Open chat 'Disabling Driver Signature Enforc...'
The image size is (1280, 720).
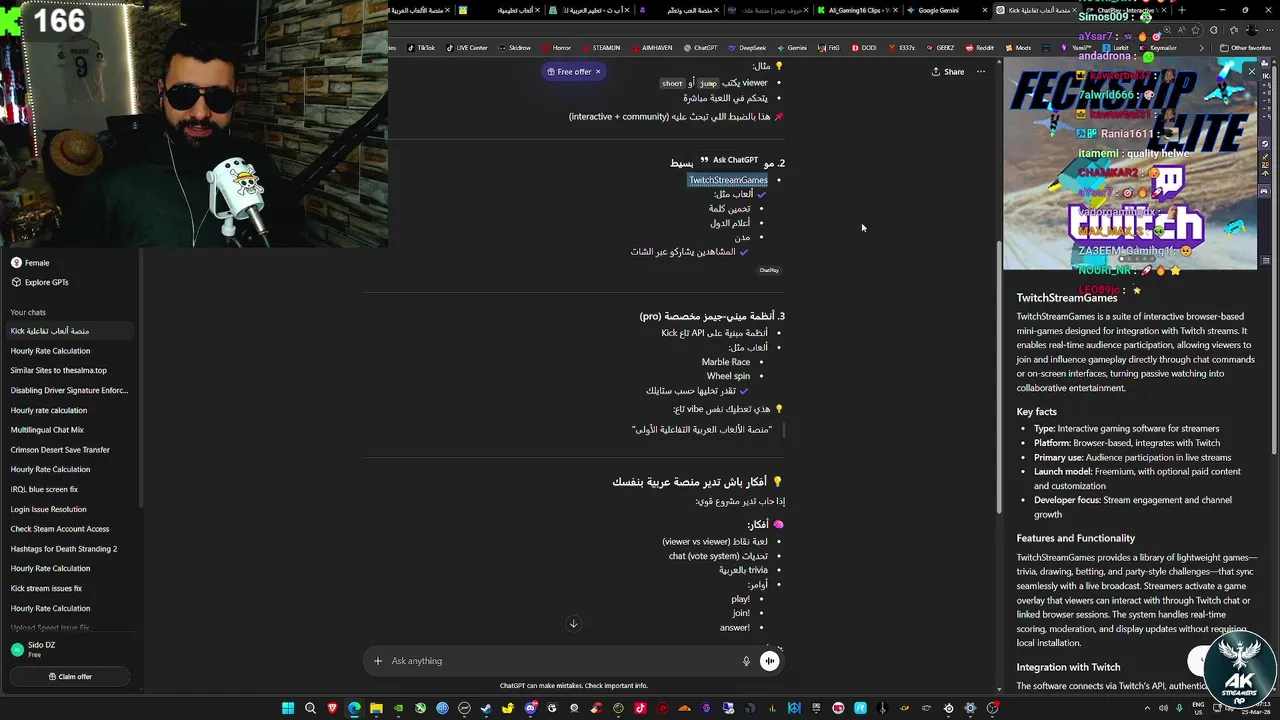[69, 390]
